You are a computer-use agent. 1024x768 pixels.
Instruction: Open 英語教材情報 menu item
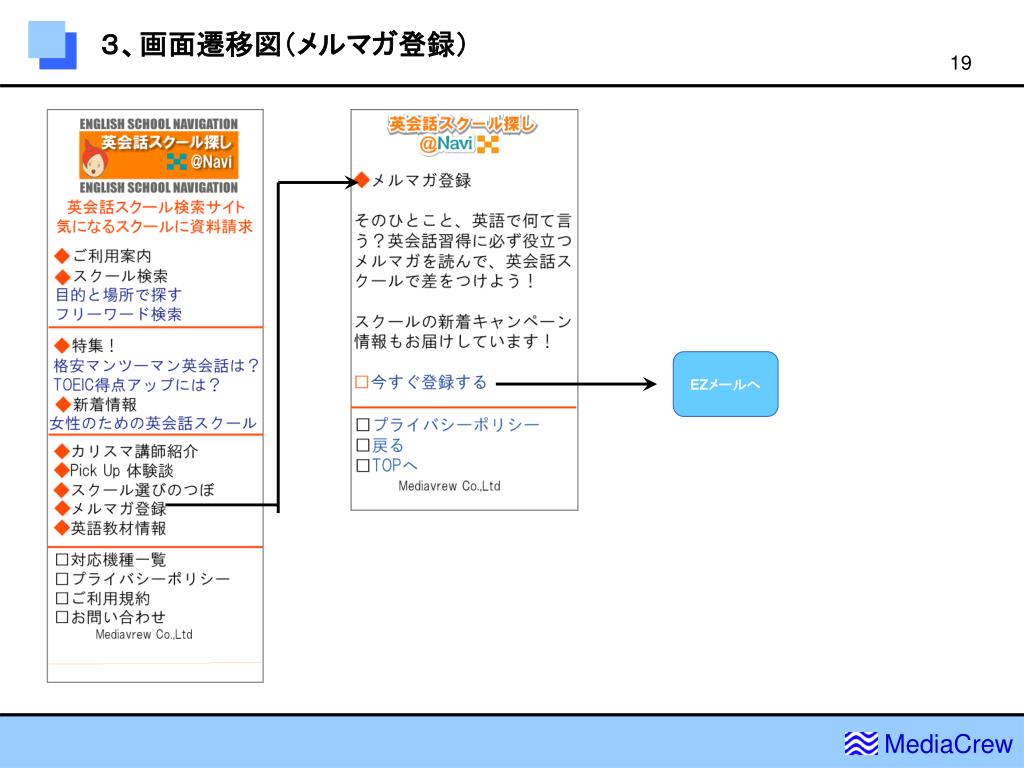[x=110, y=528]
